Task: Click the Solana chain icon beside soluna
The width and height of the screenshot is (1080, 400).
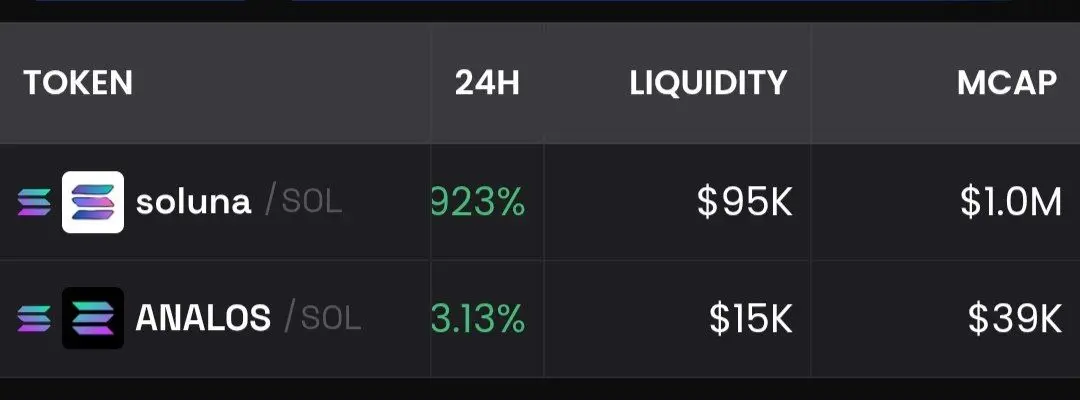Action: click(34, 202)
